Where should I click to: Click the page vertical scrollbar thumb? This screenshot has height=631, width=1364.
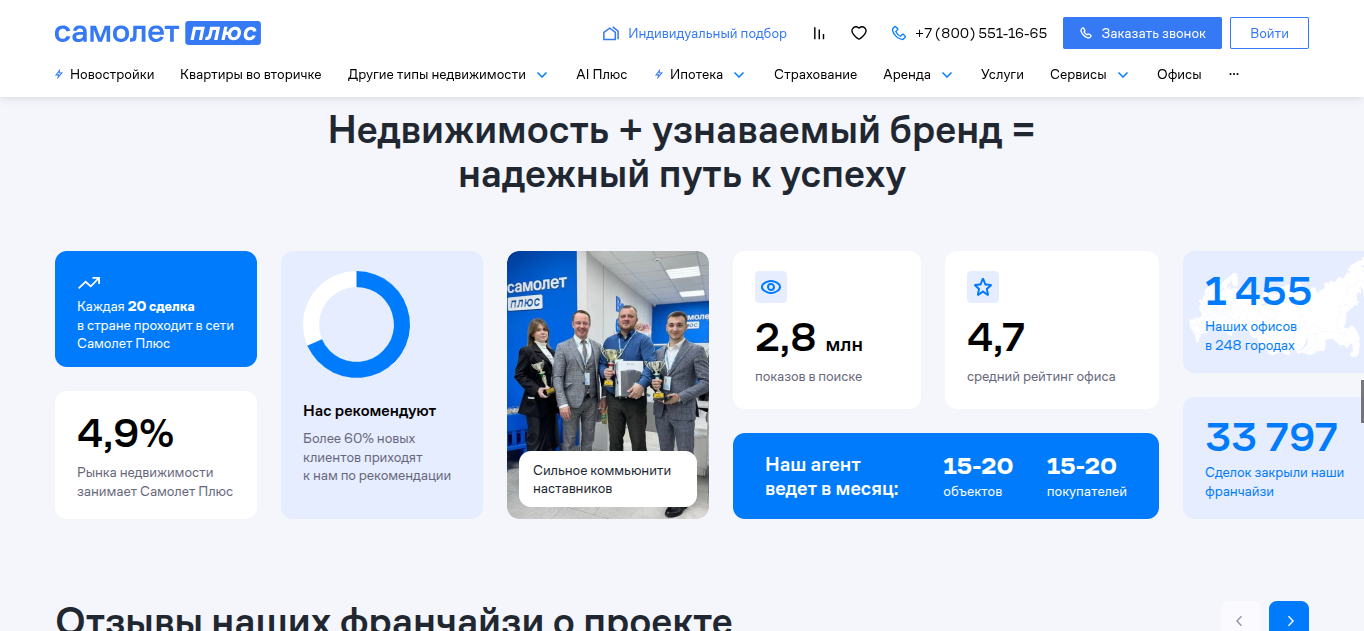[x=1361, y=400]
